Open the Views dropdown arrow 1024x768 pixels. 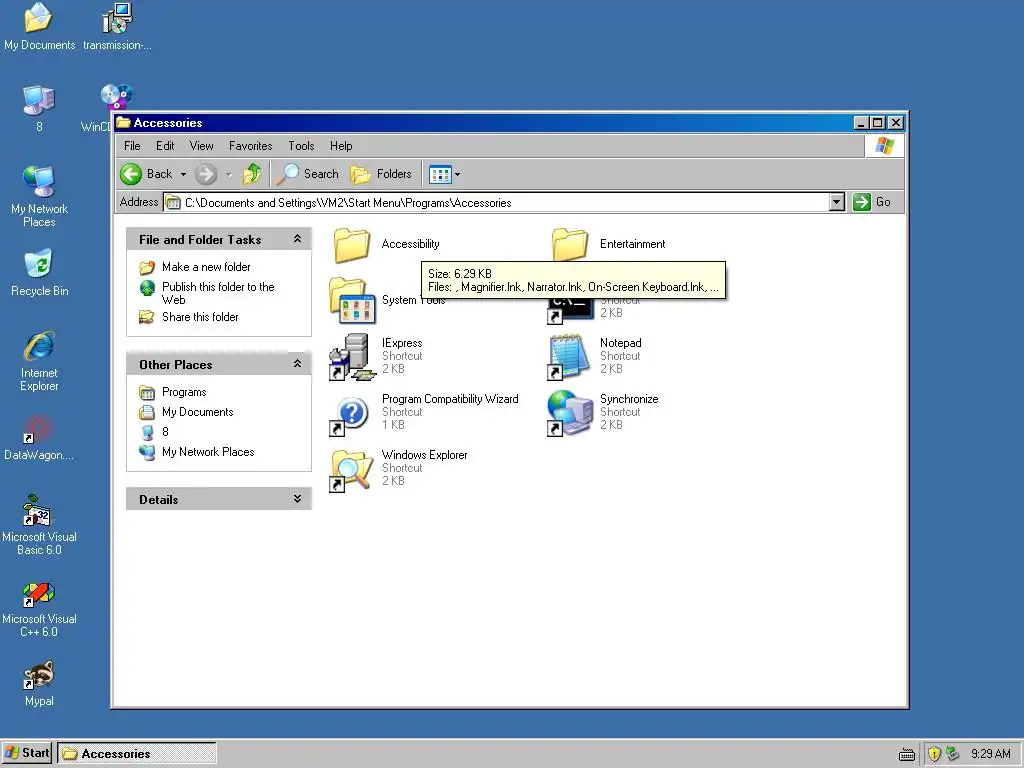[x=457, y=174]
